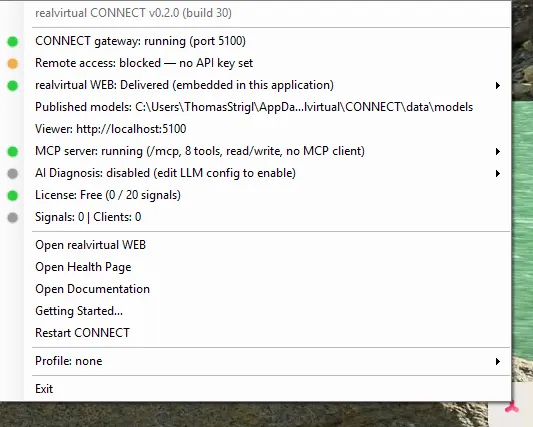The image size is (533, 427).
Task: Click the pink realvirtual tray icon
Action: pyautogui.click(x=512, y=407)
